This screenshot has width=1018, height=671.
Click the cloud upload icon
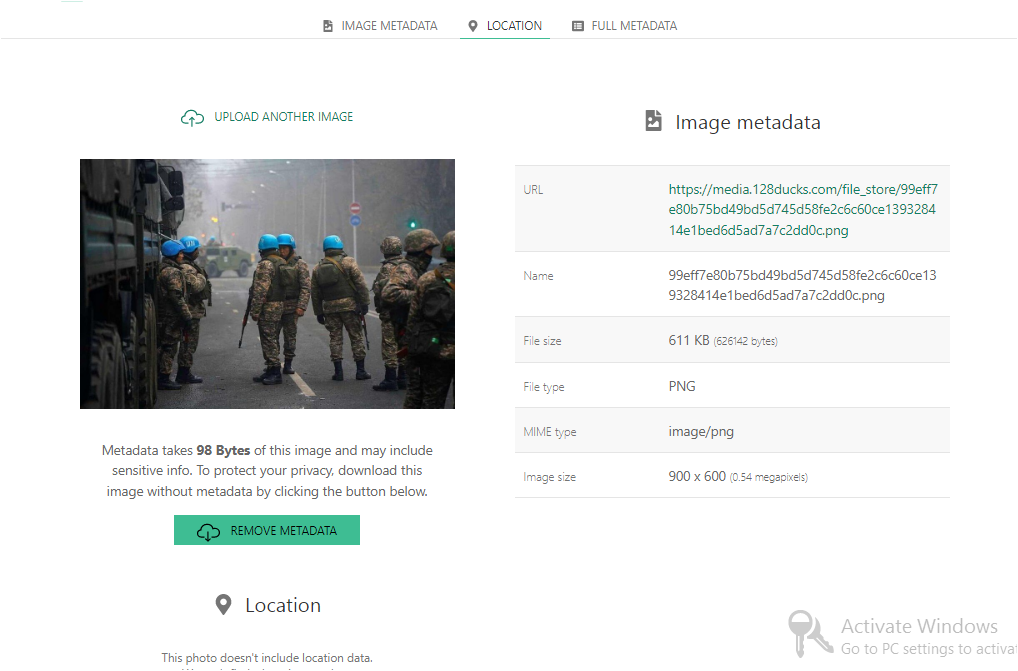coord(192,117)
